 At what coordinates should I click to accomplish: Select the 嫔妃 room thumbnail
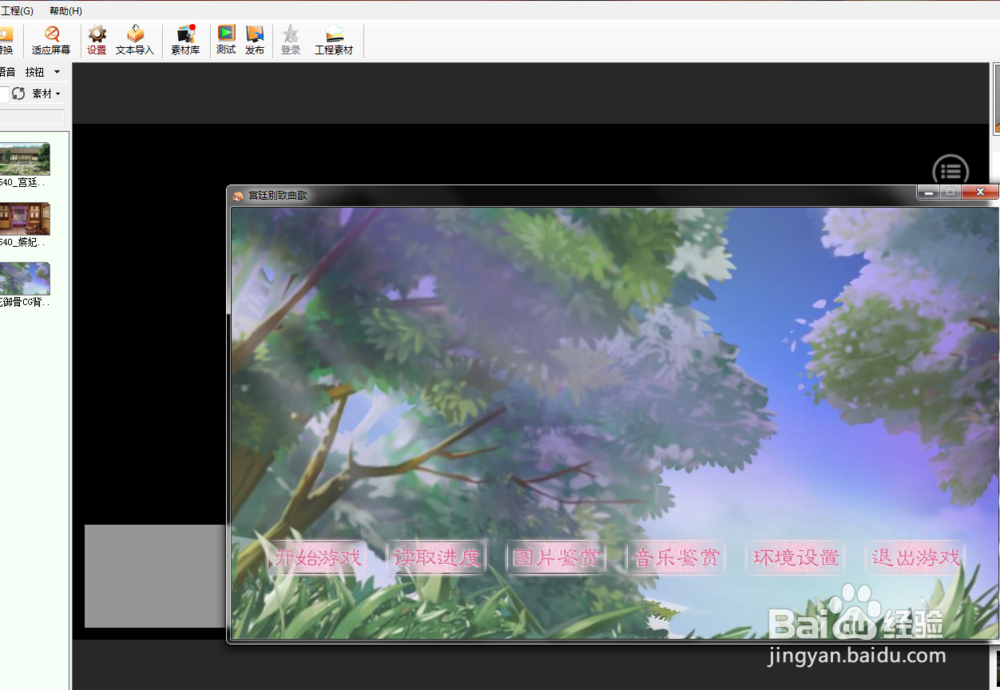coord(24,219)
